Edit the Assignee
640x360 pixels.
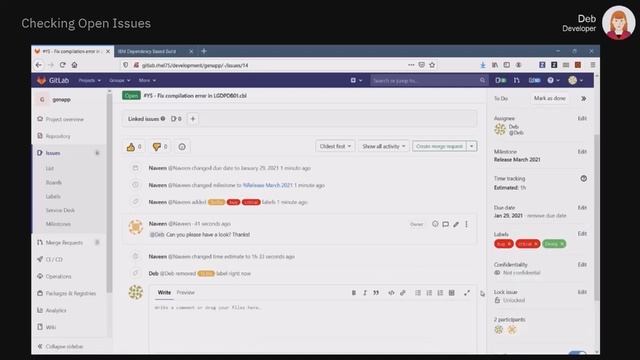point(582,118)
